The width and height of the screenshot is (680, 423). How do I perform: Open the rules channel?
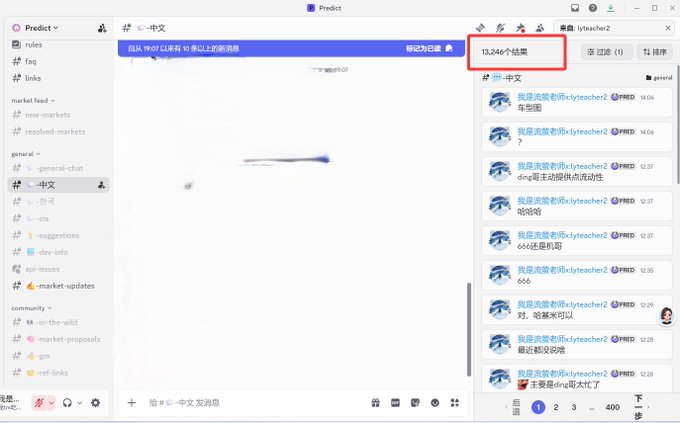[59, 44]
